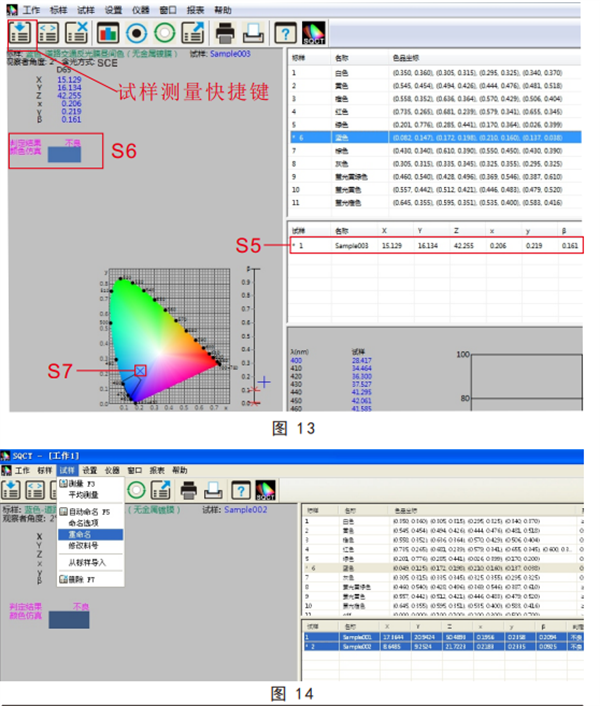Choose 平均测量 in the open 试样 menu
This screenshot has width=600, height=706.
click(83, 494)
